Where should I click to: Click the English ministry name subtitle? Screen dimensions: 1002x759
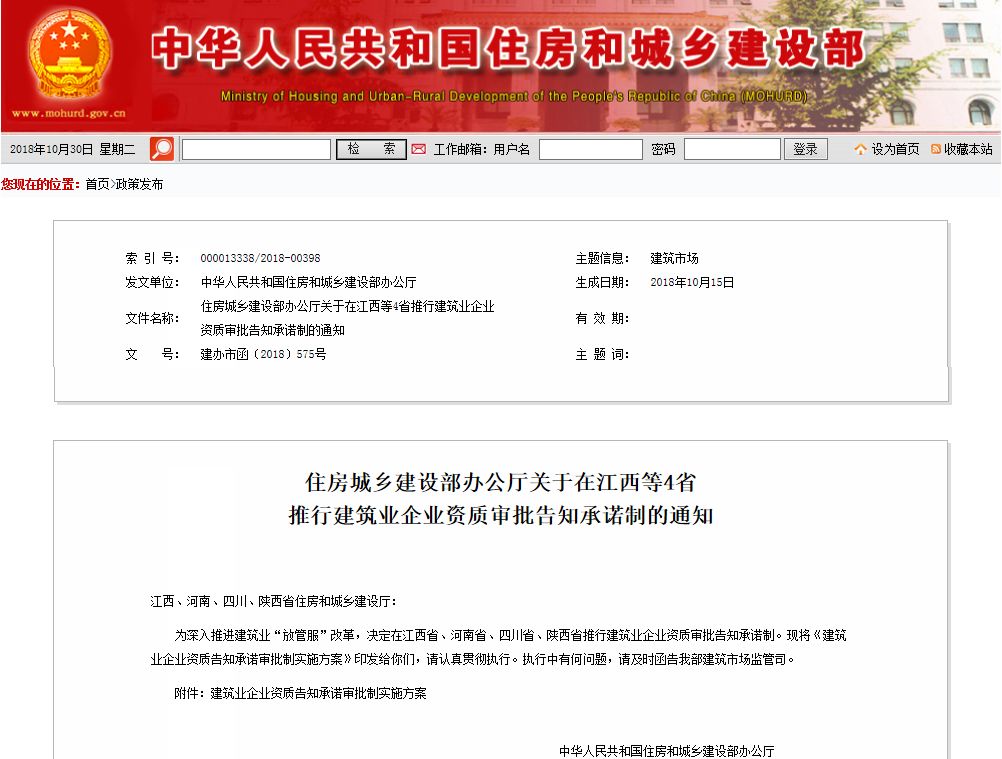tap(514, 96)
